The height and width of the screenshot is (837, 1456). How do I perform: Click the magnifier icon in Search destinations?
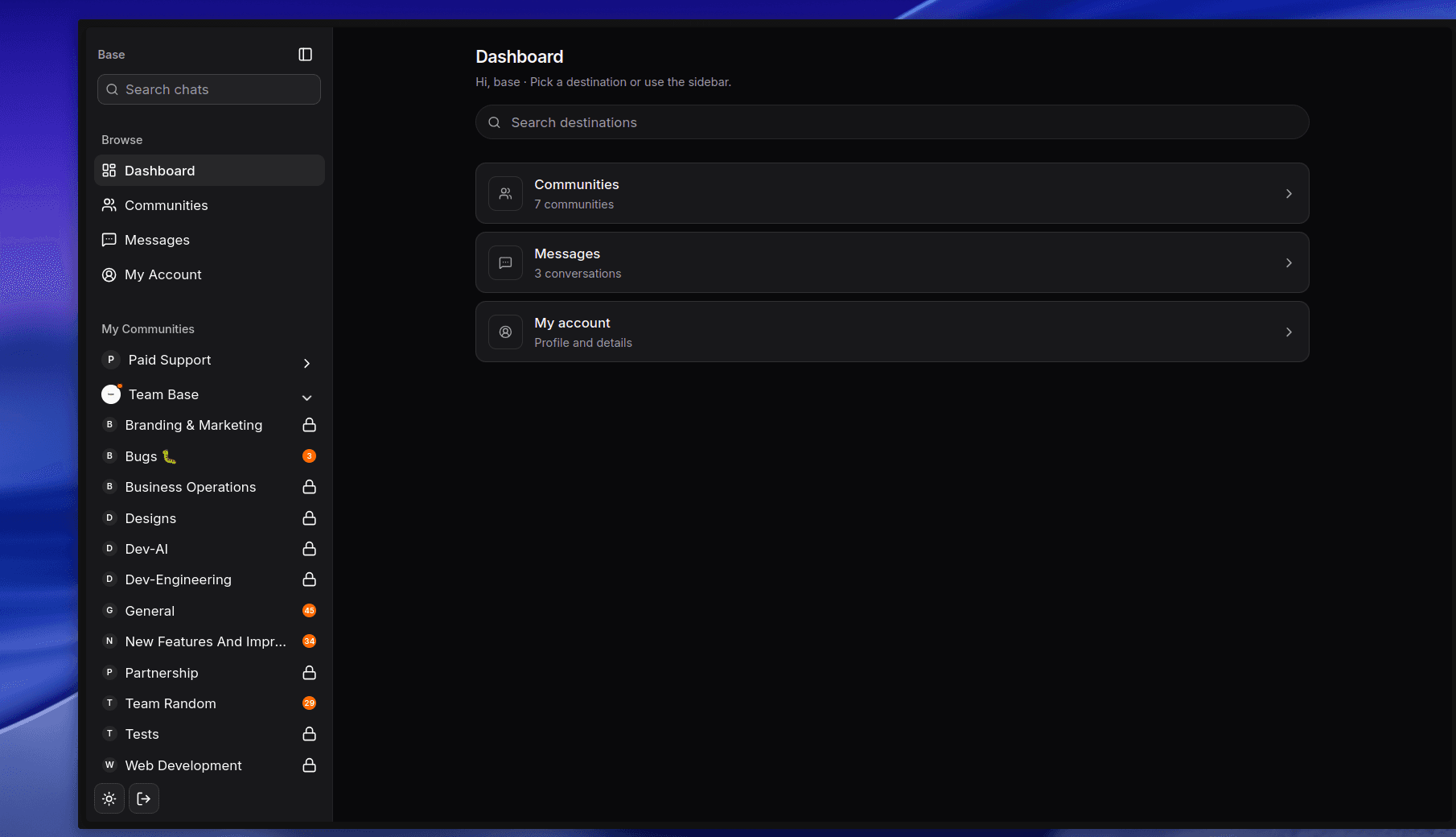coord(494,122)
